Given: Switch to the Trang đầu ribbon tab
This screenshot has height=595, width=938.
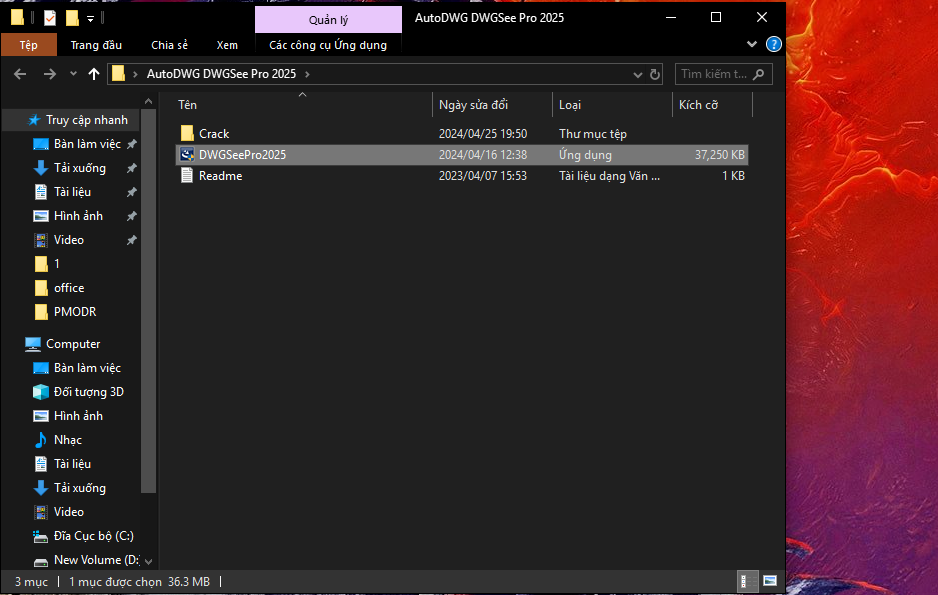Looking at the screenshot, I should [x=96, y=45].
